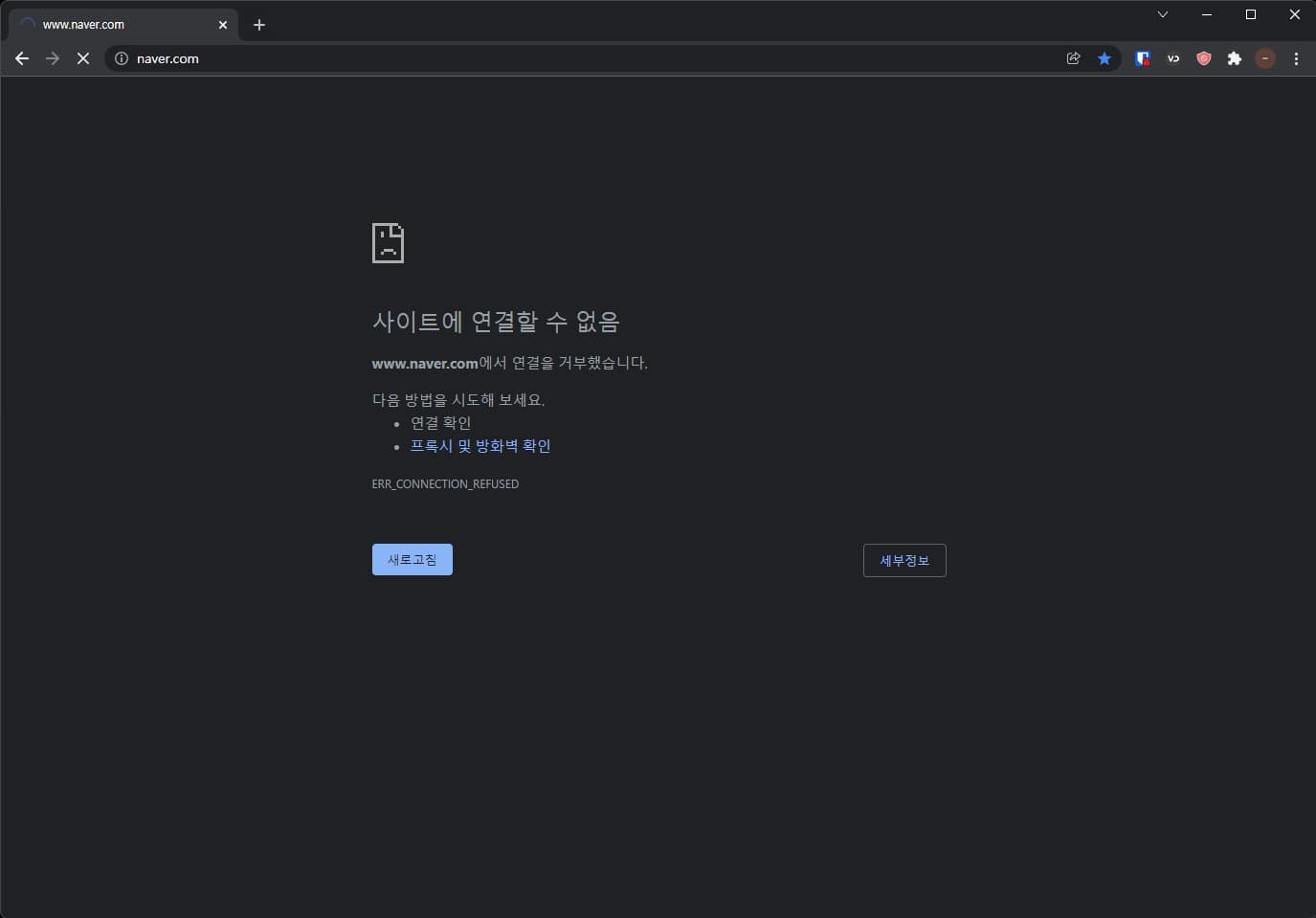This screenshot has height=918, width=1316.
Task: Click the VD extension icon
Action: (x=1172, y=58)
